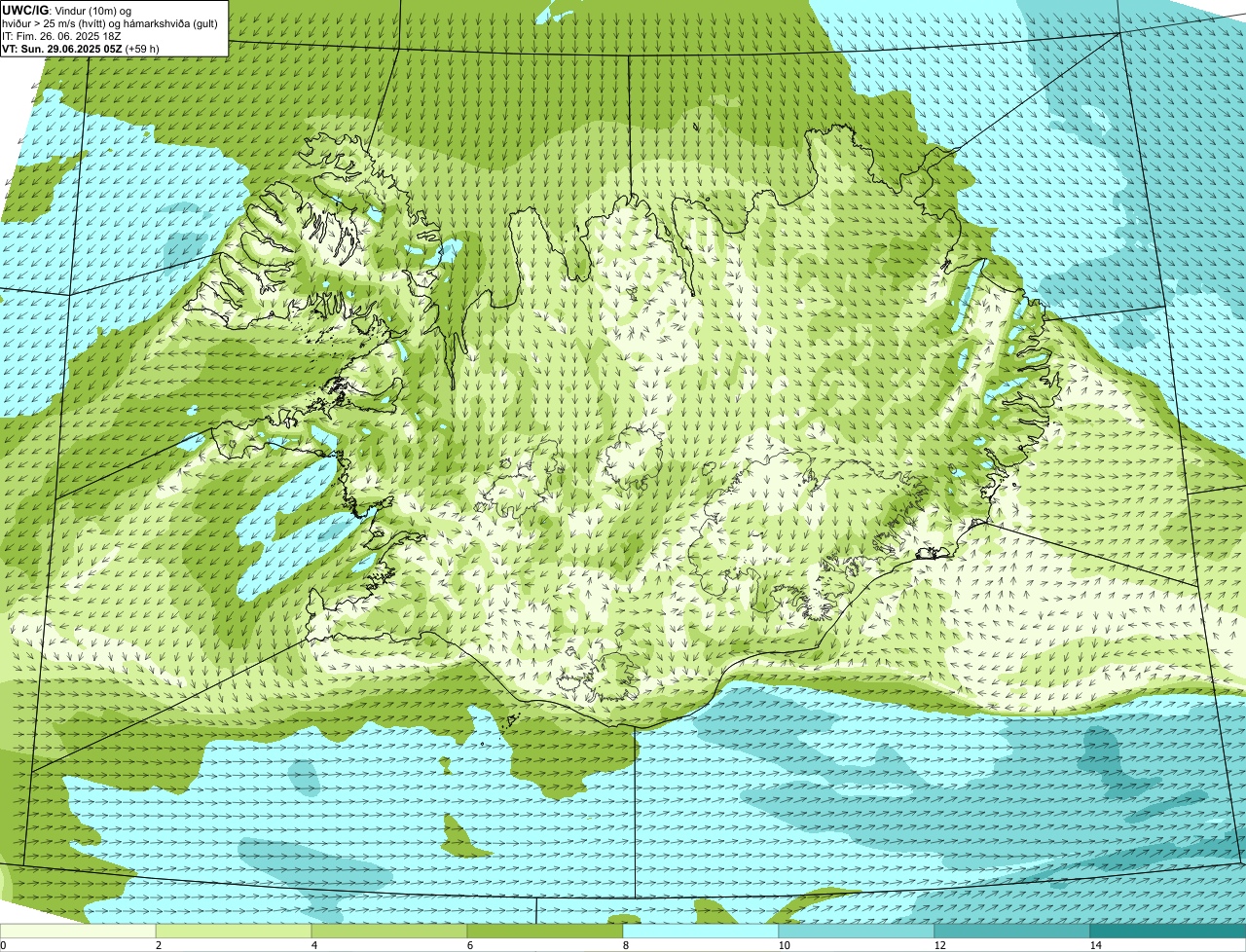Click the legend value '12'
1246x952 pixels.
(939, 945)
